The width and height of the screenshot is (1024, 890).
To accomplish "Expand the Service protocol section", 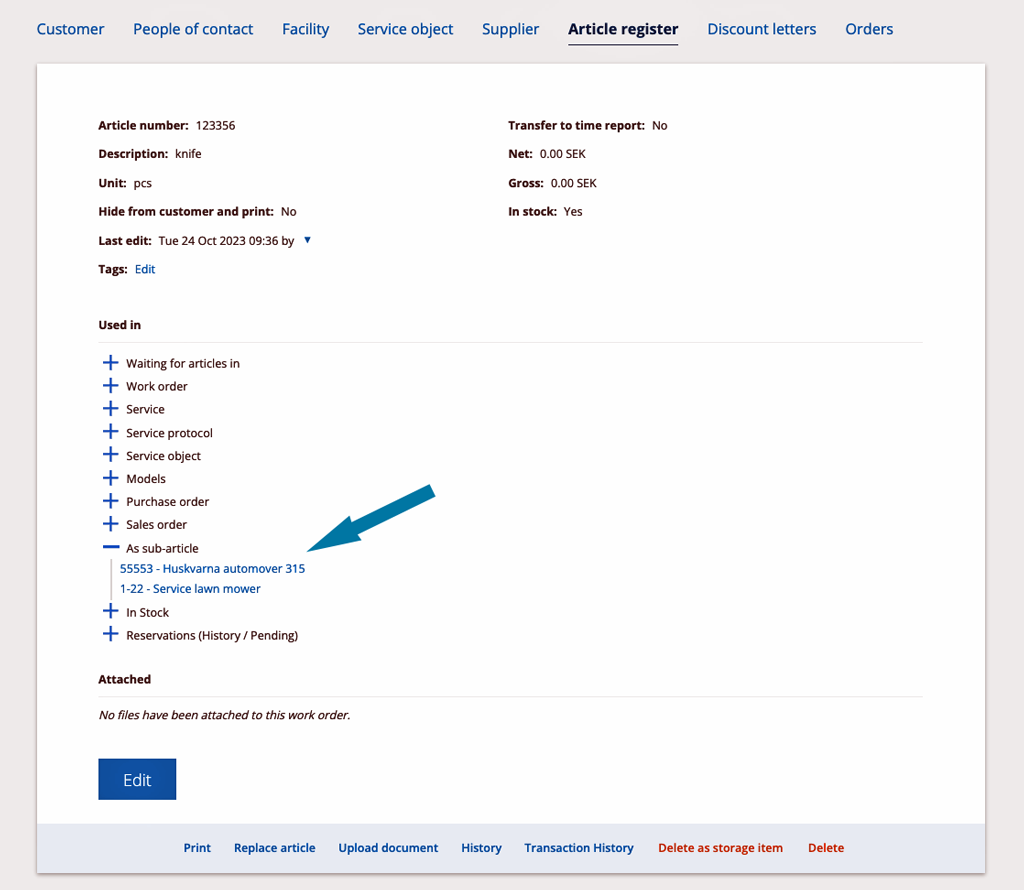I will [110, 432].
